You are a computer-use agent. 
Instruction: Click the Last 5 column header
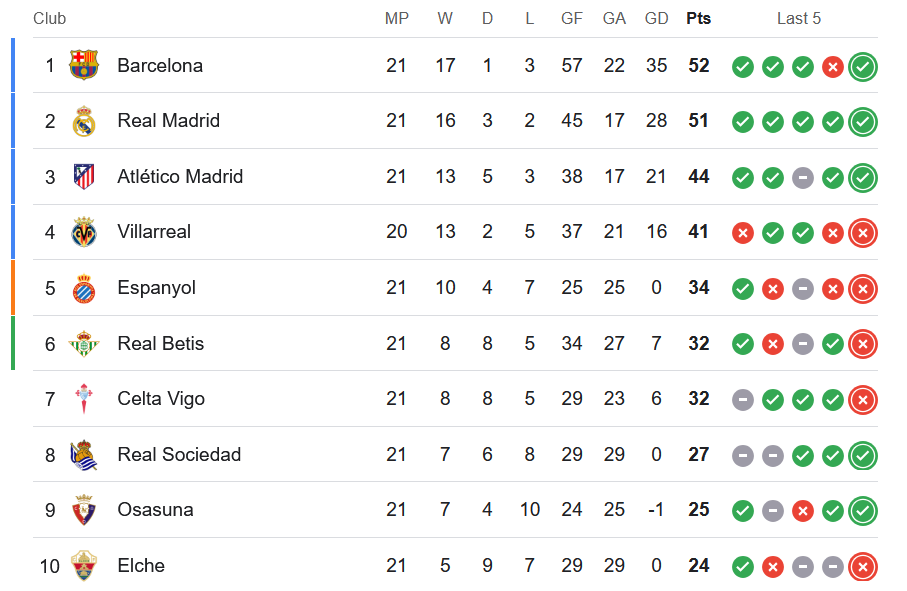tap(799, 19)
